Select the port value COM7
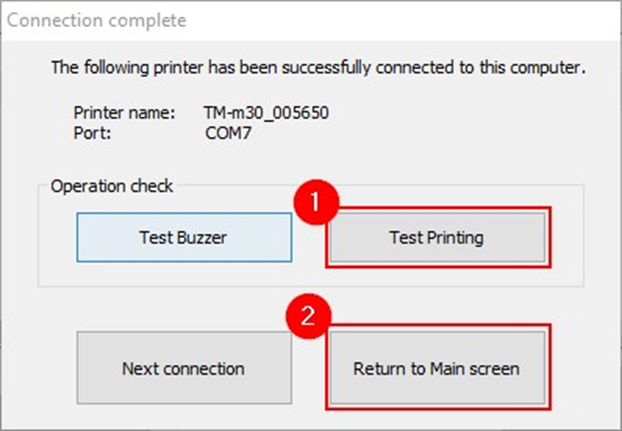This screenshot has width=622, height=431. (228, 131)
